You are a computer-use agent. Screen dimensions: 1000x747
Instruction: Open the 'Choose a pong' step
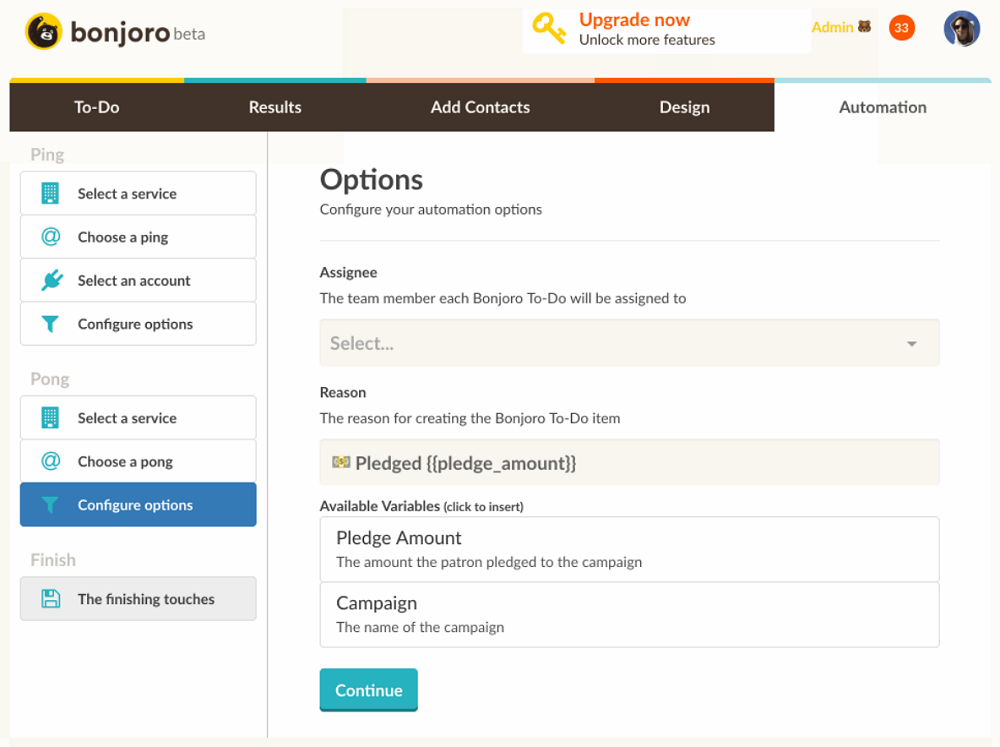[x=138, y=461]
